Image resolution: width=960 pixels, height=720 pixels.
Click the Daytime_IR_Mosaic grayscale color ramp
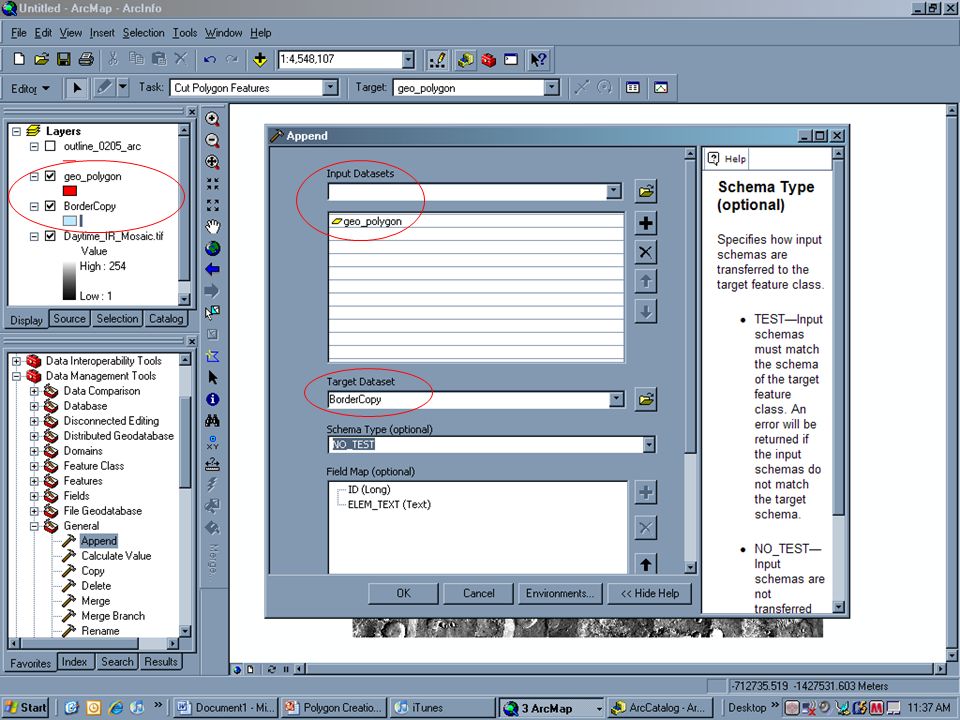point(69,281)
